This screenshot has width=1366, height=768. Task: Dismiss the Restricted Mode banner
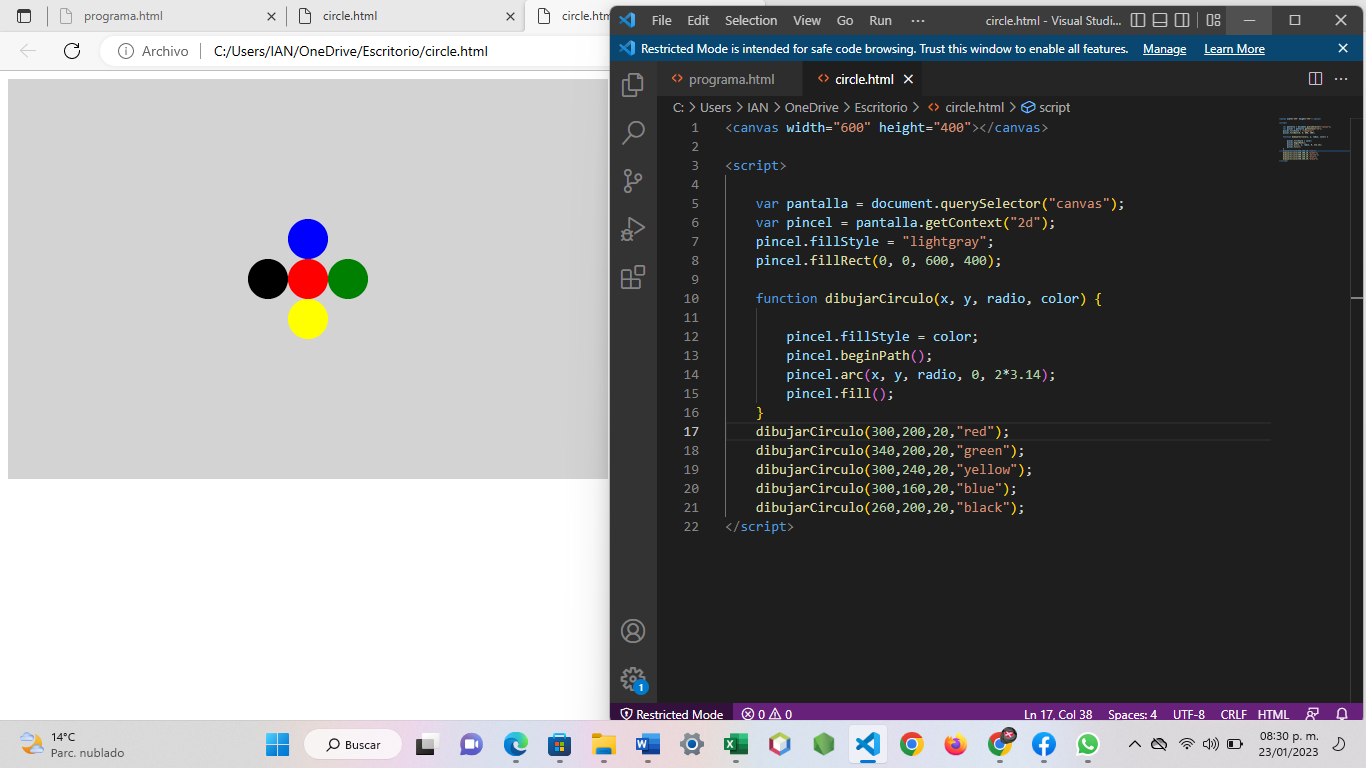pos(1343,48)
